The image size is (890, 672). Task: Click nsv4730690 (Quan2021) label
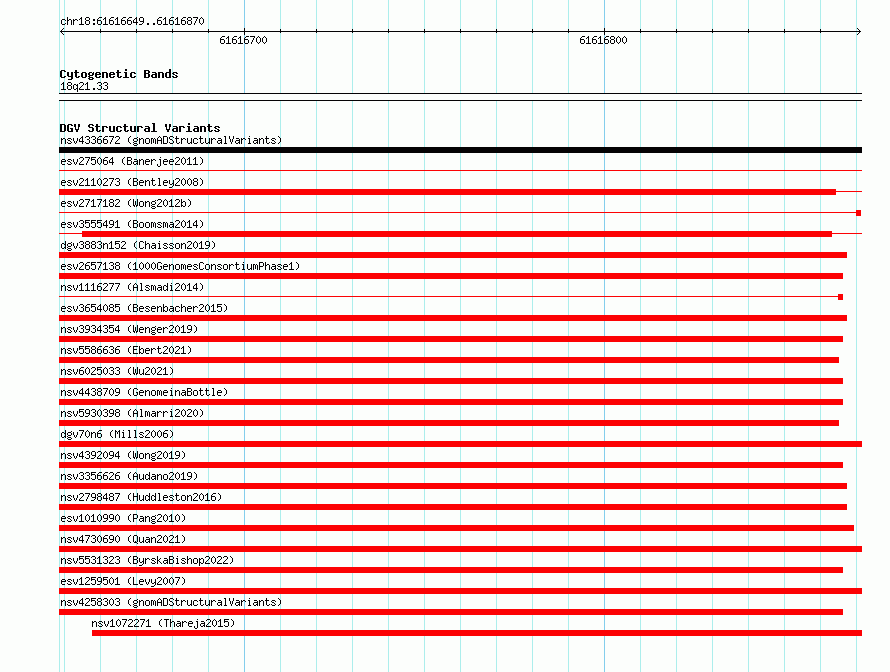(123, 539)
